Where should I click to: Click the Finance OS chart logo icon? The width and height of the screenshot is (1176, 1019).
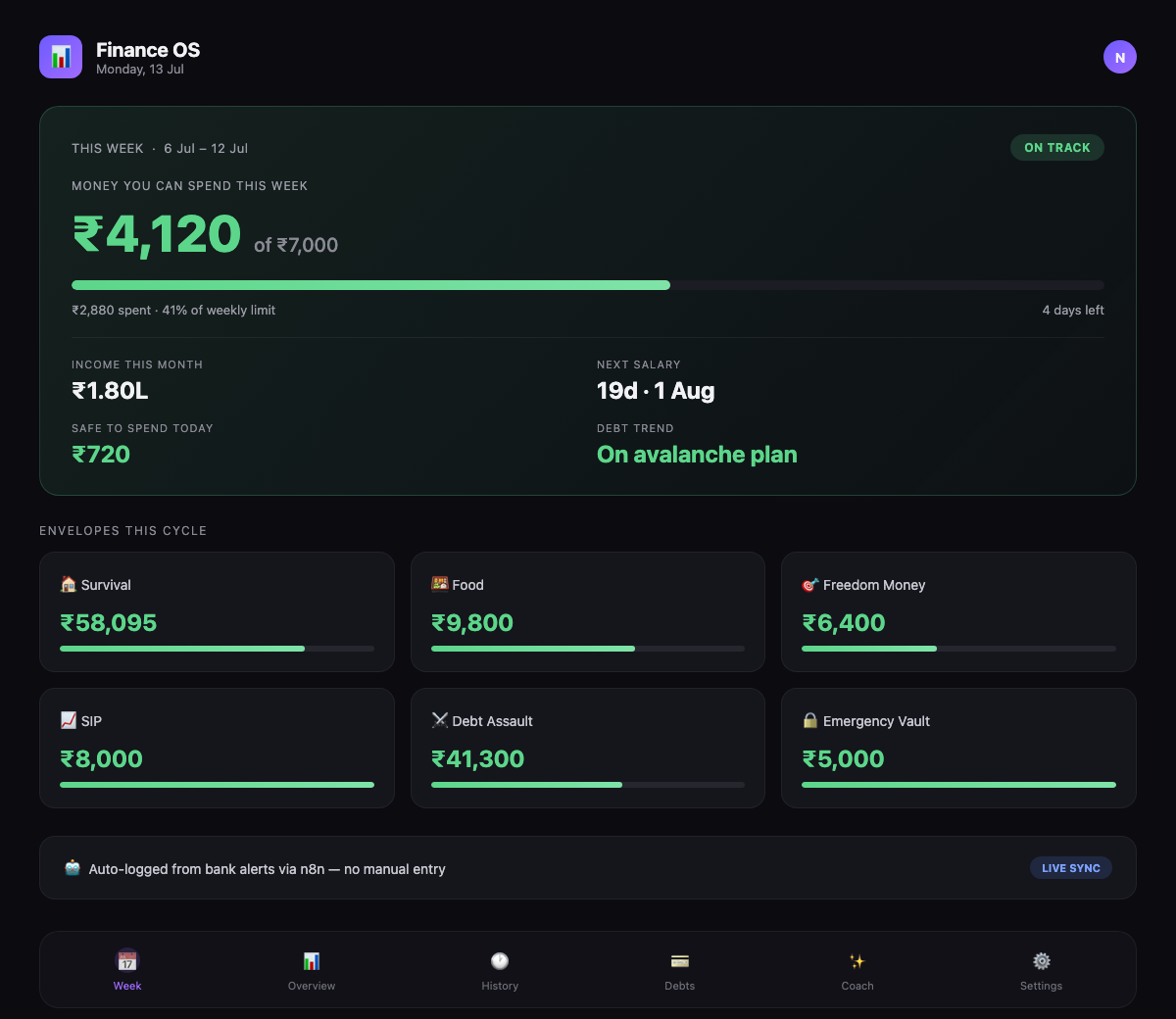61,57
